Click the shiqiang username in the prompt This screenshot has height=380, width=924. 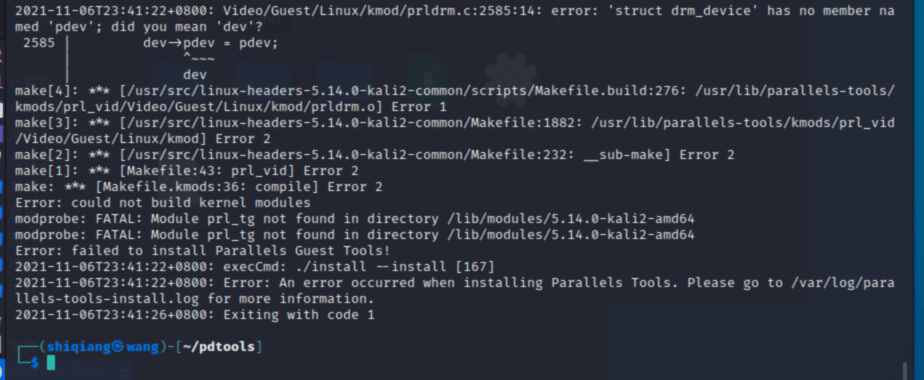coord(78,347)
